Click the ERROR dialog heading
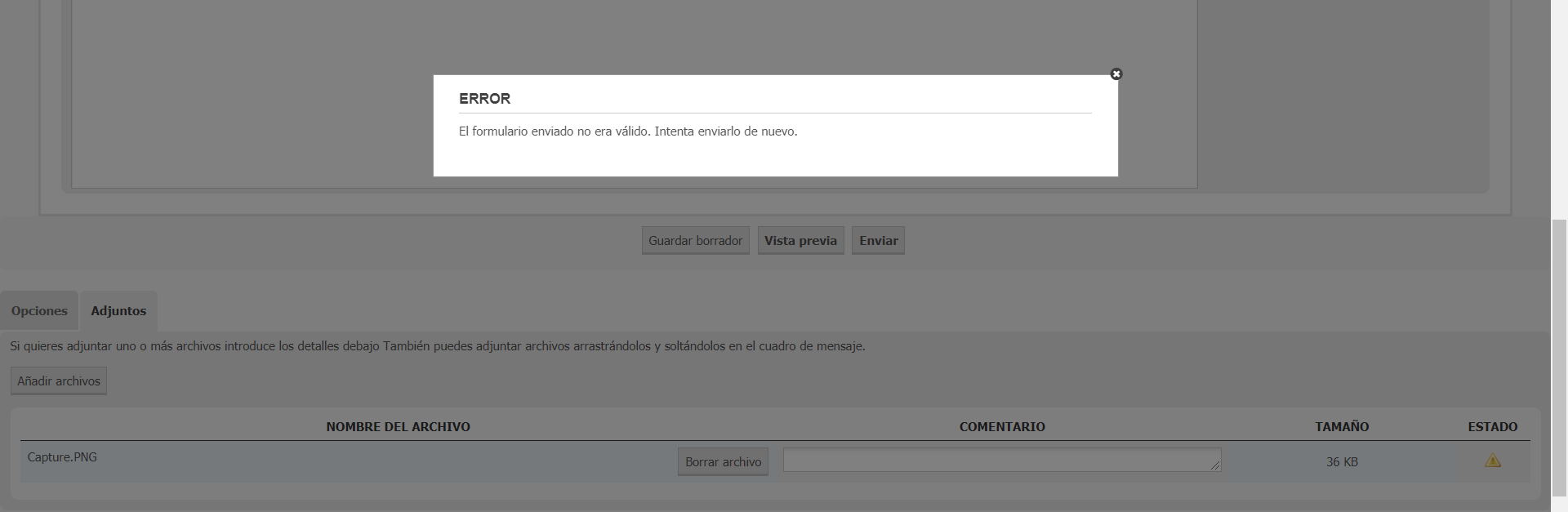The image size is (1568, 512). (484, 99)
